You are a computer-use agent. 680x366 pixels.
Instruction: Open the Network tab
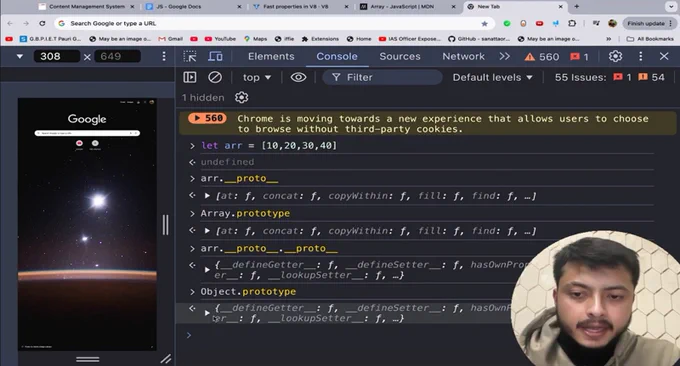pyautogui.click(x=463, y=56)
